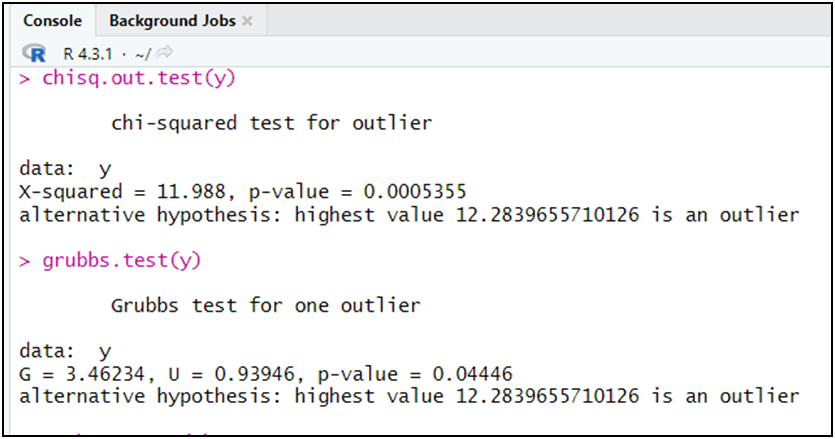
Task: Open the Background Jobs tab
Action: tap(172, 20)
